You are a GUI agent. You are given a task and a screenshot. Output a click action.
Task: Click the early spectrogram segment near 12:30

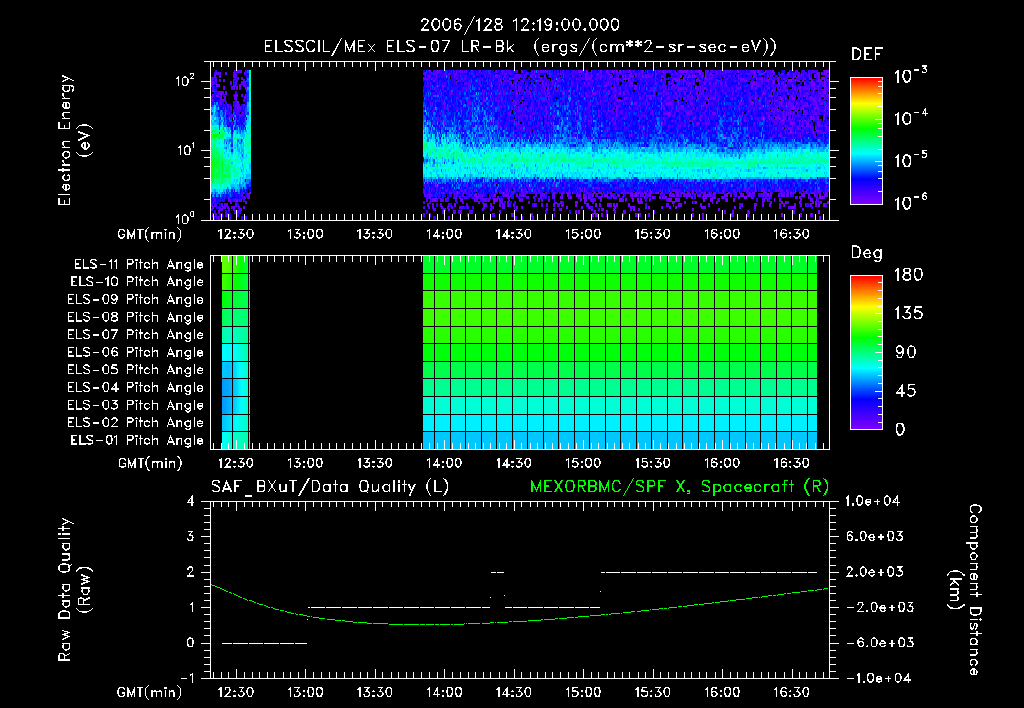pyautogui.click(x=231, y=144)
